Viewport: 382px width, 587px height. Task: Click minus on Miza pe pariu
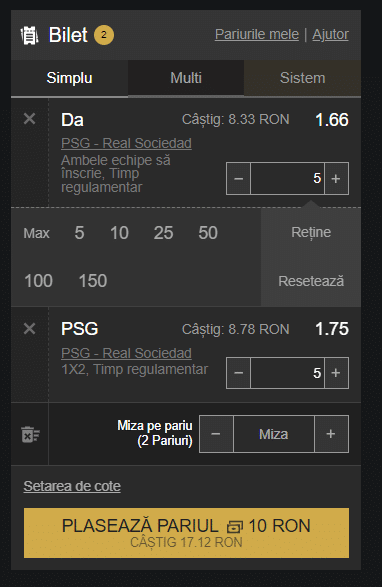click(216, 434)
